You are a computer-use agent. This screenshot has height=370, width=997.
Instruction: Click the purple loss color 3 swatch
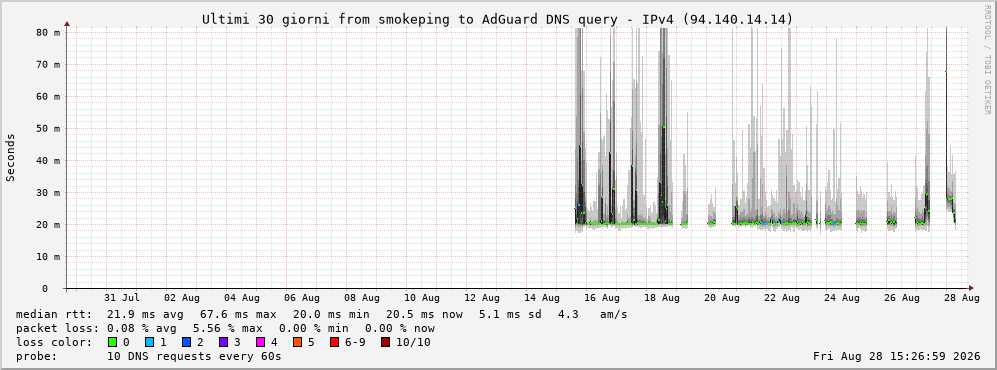(x=223, y=342)
